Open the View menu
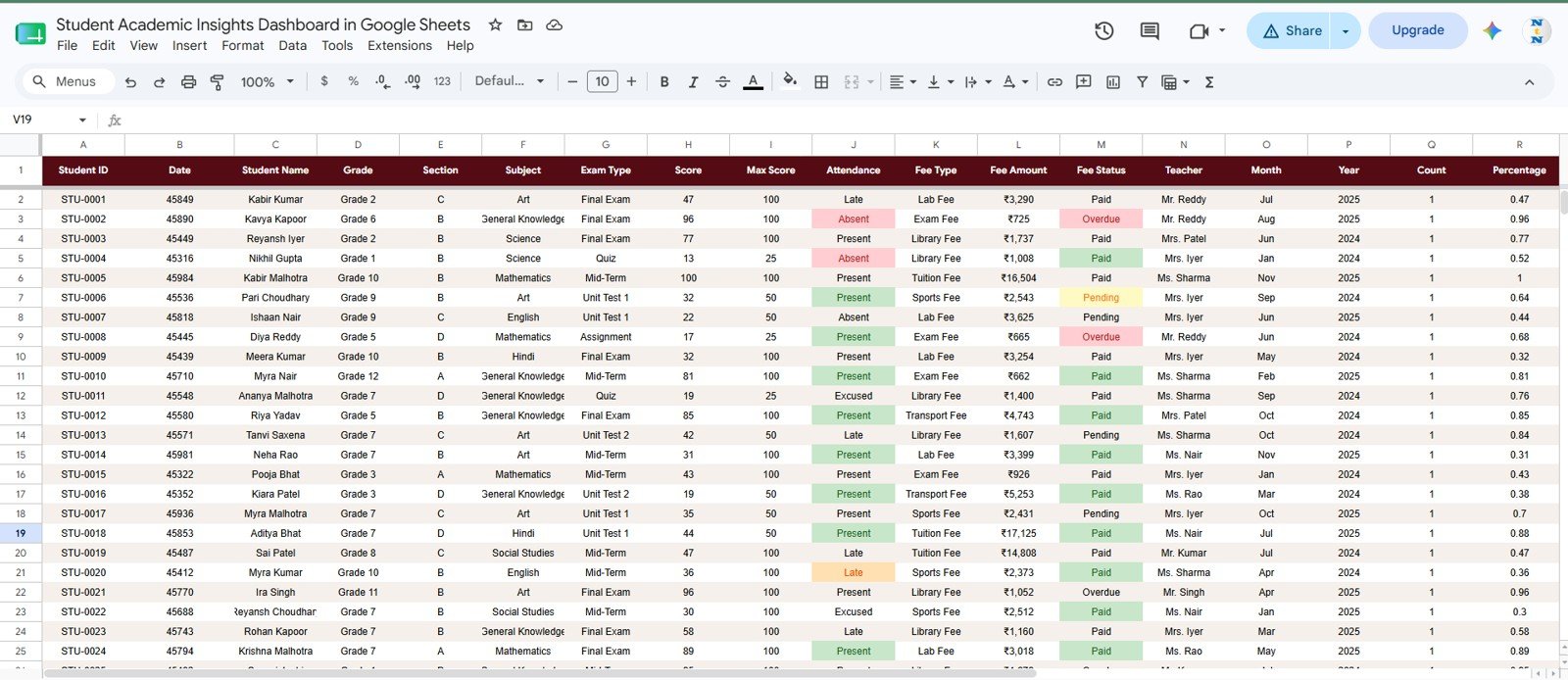This screenshot has width=1568, height=680. coord(143,45)
